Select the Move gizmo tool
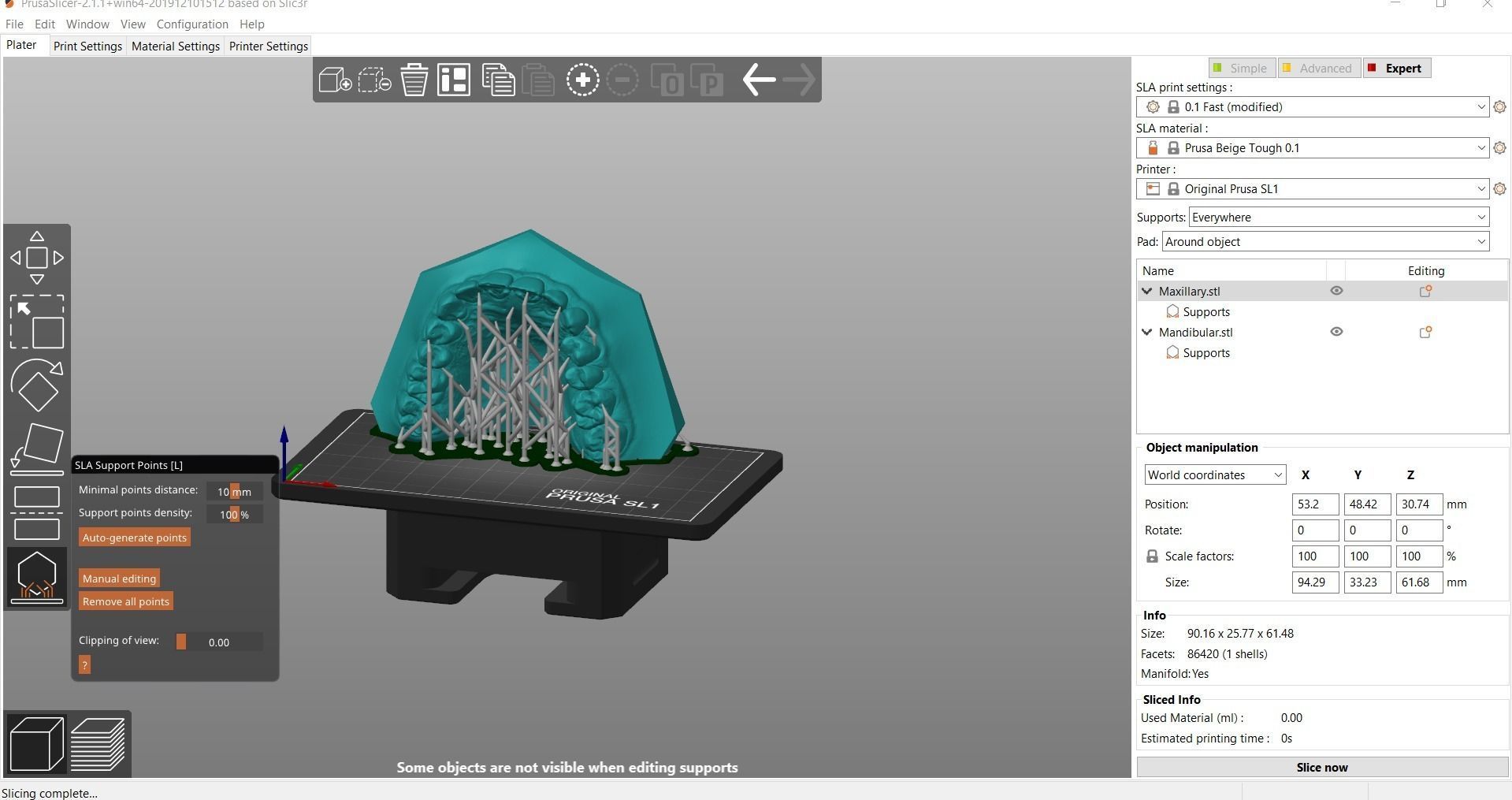 pyautogui.click(x=36, y=258)
